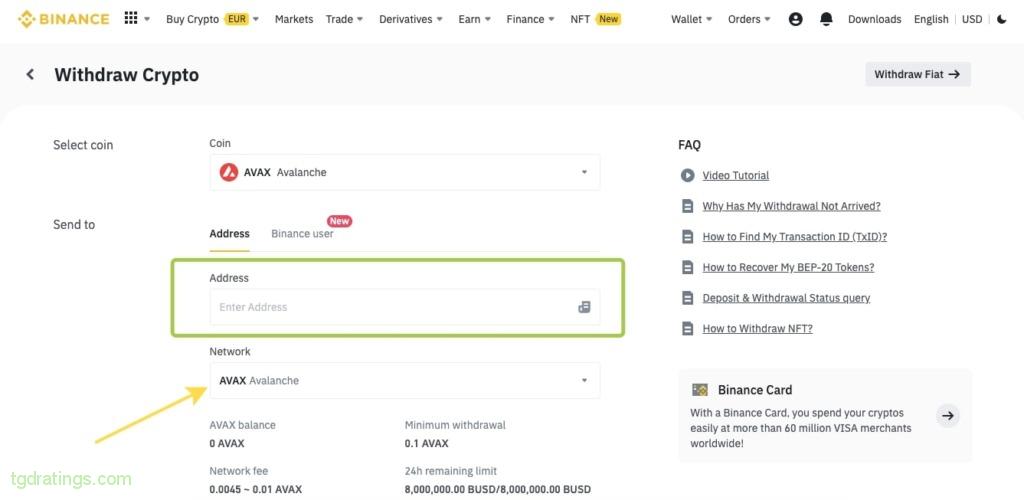Go back with the left arrow
Image resolution: width=1024 pixels, height=500 pixels.
30,74
